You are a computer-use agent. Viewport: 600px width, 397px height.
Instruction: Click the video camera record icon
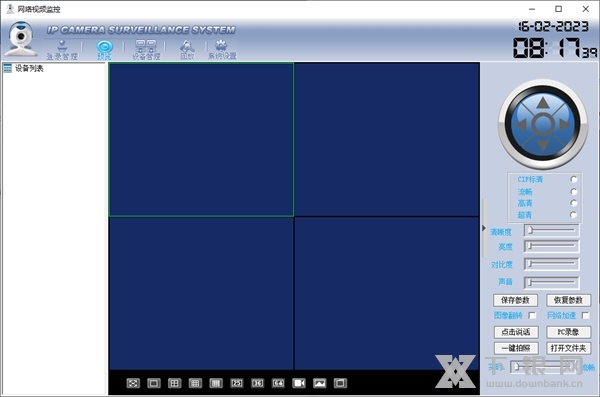[x=299, y=383]
